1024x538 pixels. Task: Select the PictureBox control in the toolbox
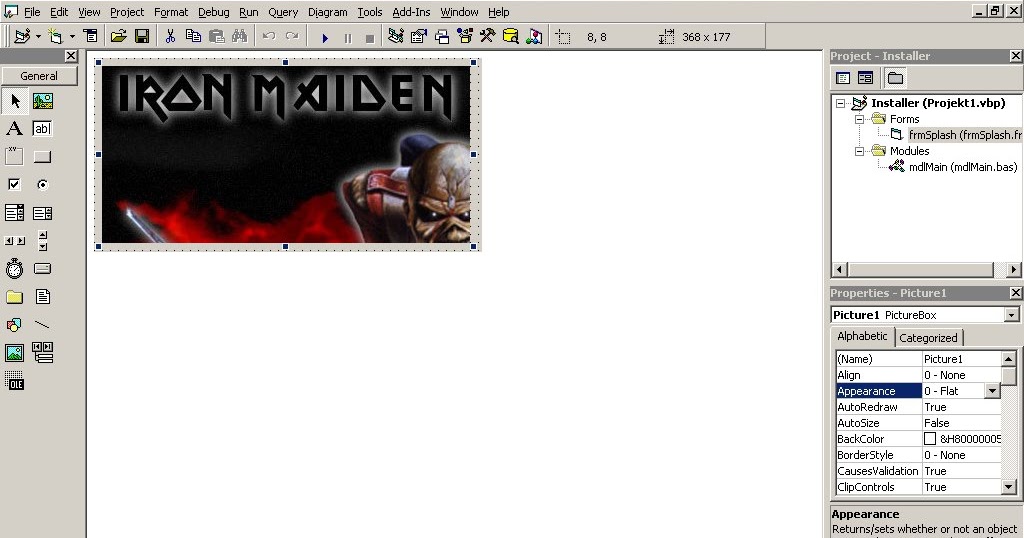pyautogui.click(x=42, y=101)
